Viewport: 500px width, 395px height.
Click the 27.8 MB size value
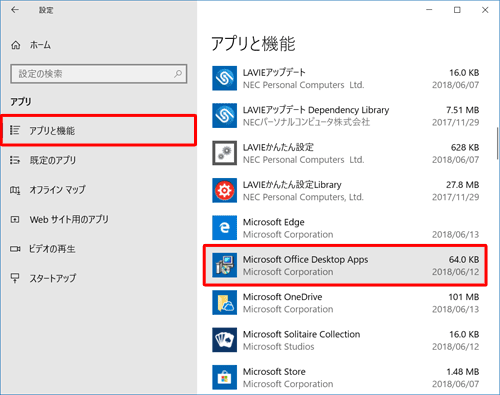(463, 184)
